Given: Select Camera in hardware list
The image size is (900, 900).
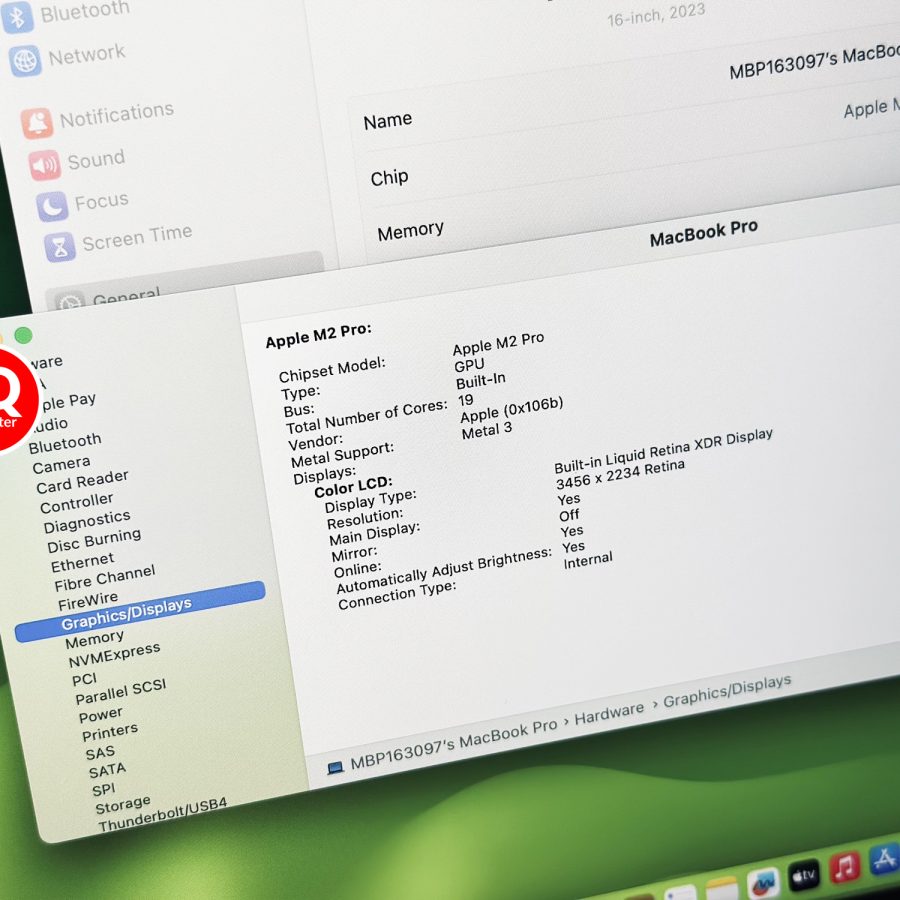Looking at the screenshot, I should click(61, 464).
